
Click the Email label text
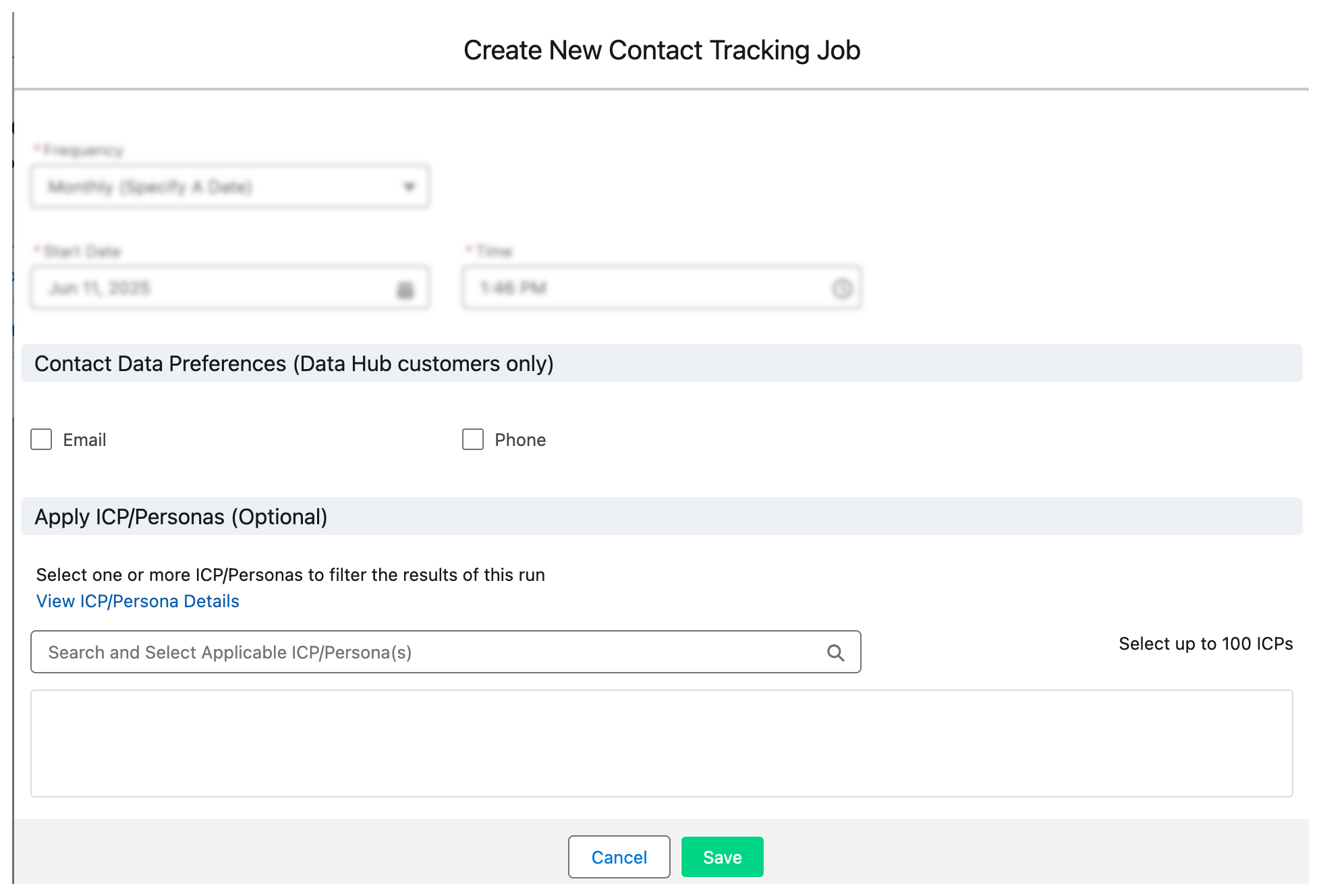coord(84,440)
